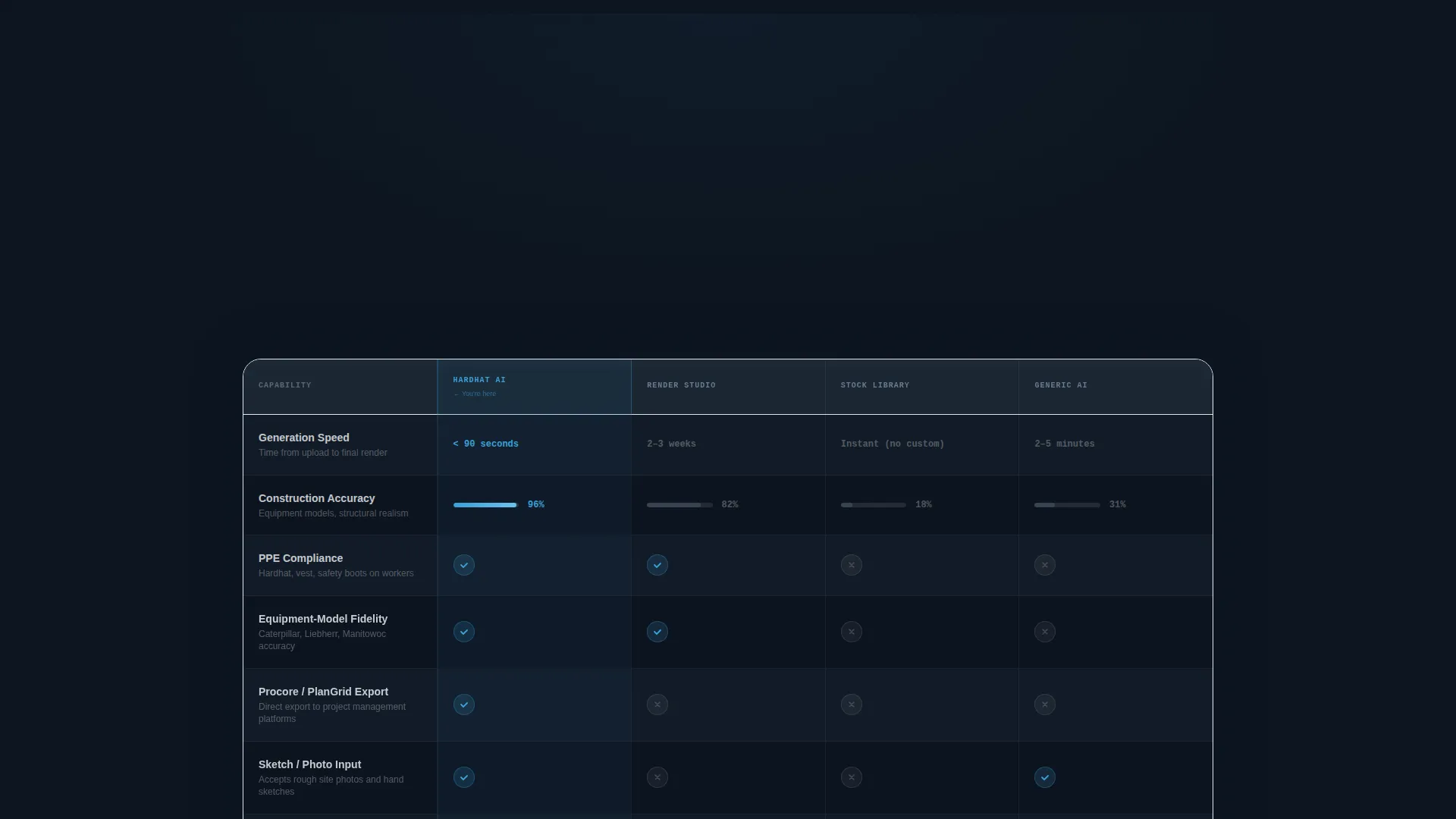
Task: Click the PPE Compliance row title
Action: 300,558
